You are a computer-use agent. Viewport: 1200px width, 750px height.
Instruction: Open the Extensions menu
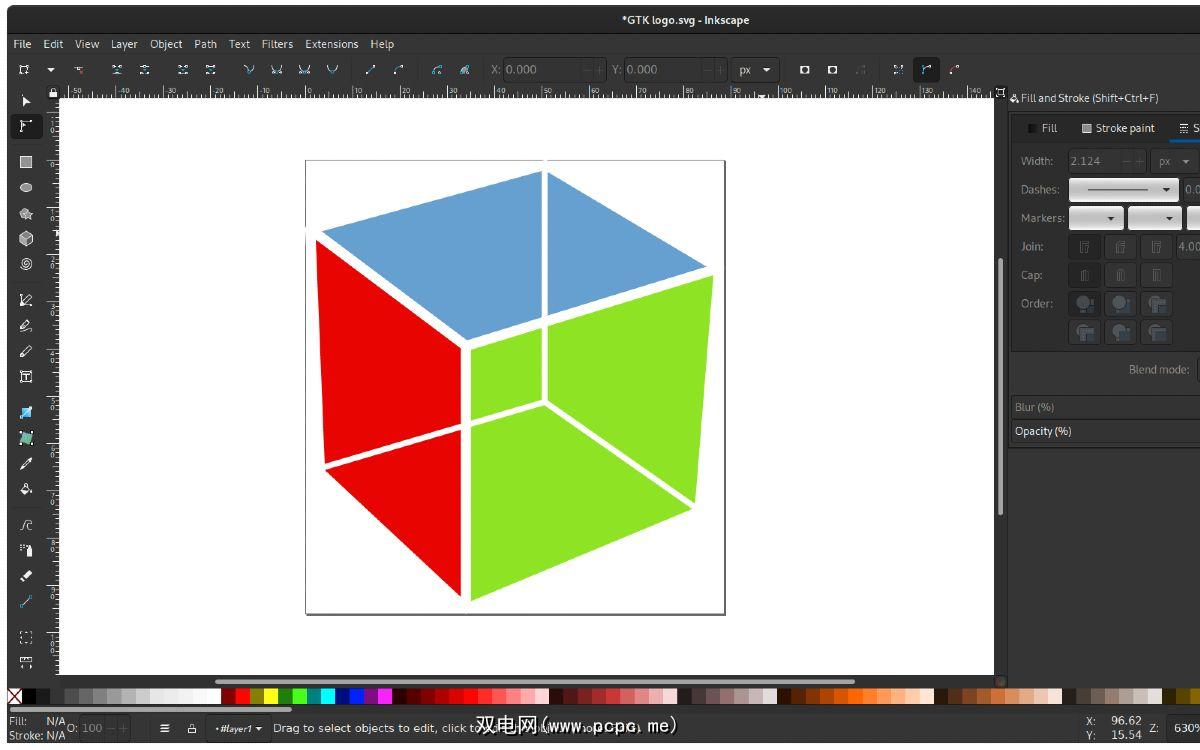(331, 44)
